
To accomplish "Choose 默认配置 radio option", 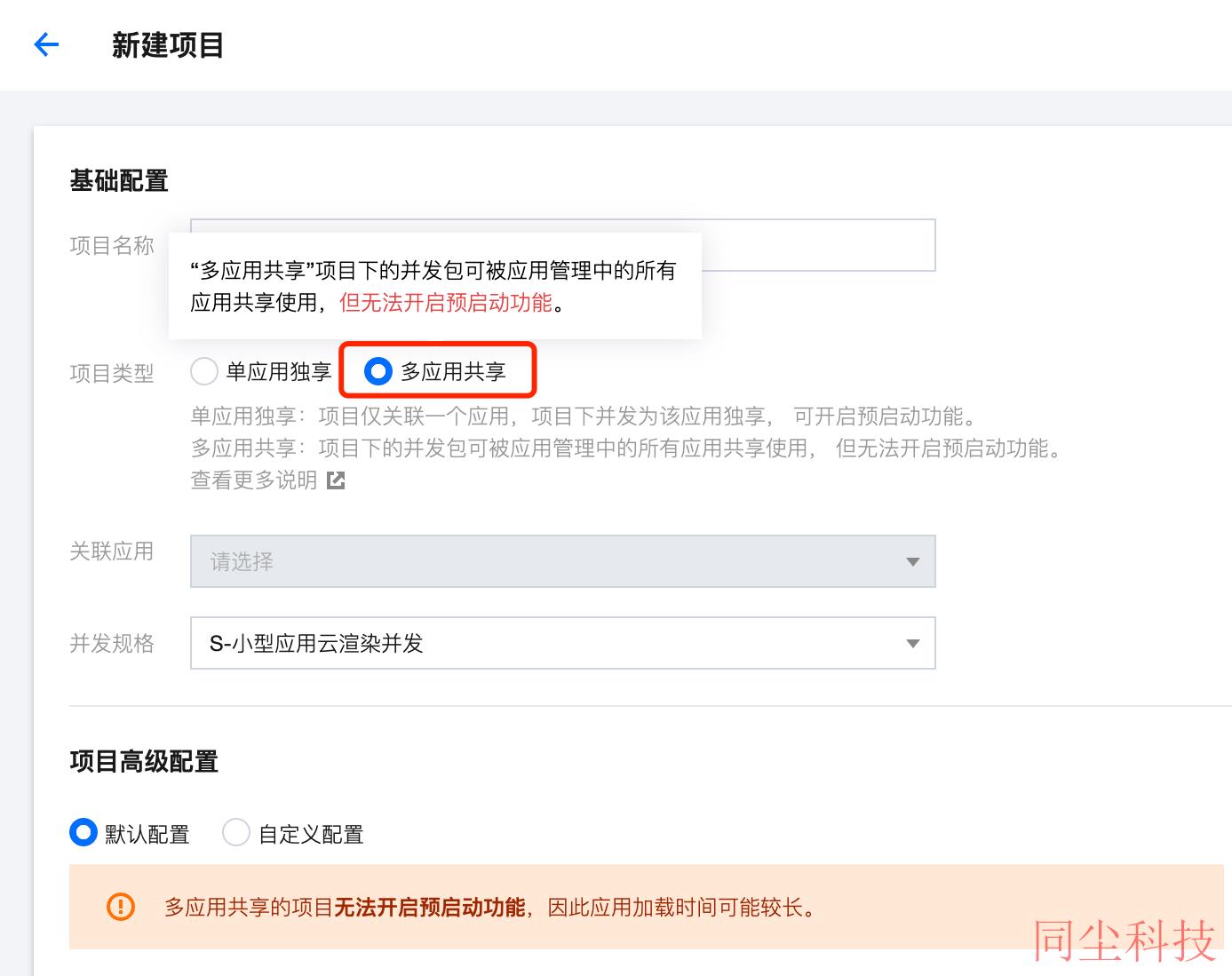I will click(83, 832).
